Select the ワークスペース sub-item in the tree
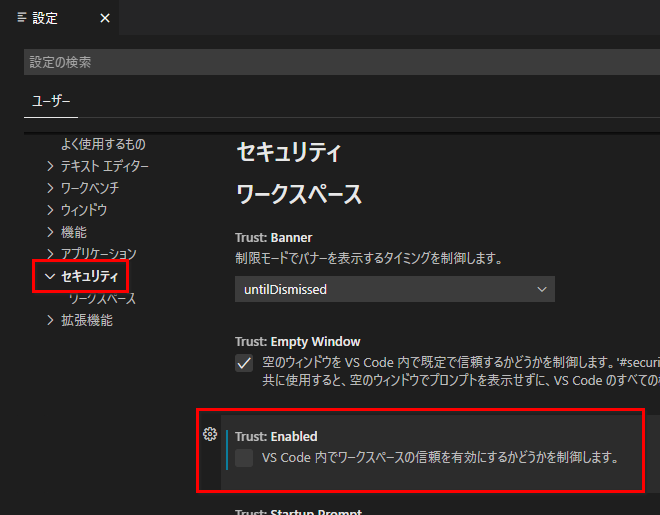This screenshot has width=660, height=515. (102, 298)
